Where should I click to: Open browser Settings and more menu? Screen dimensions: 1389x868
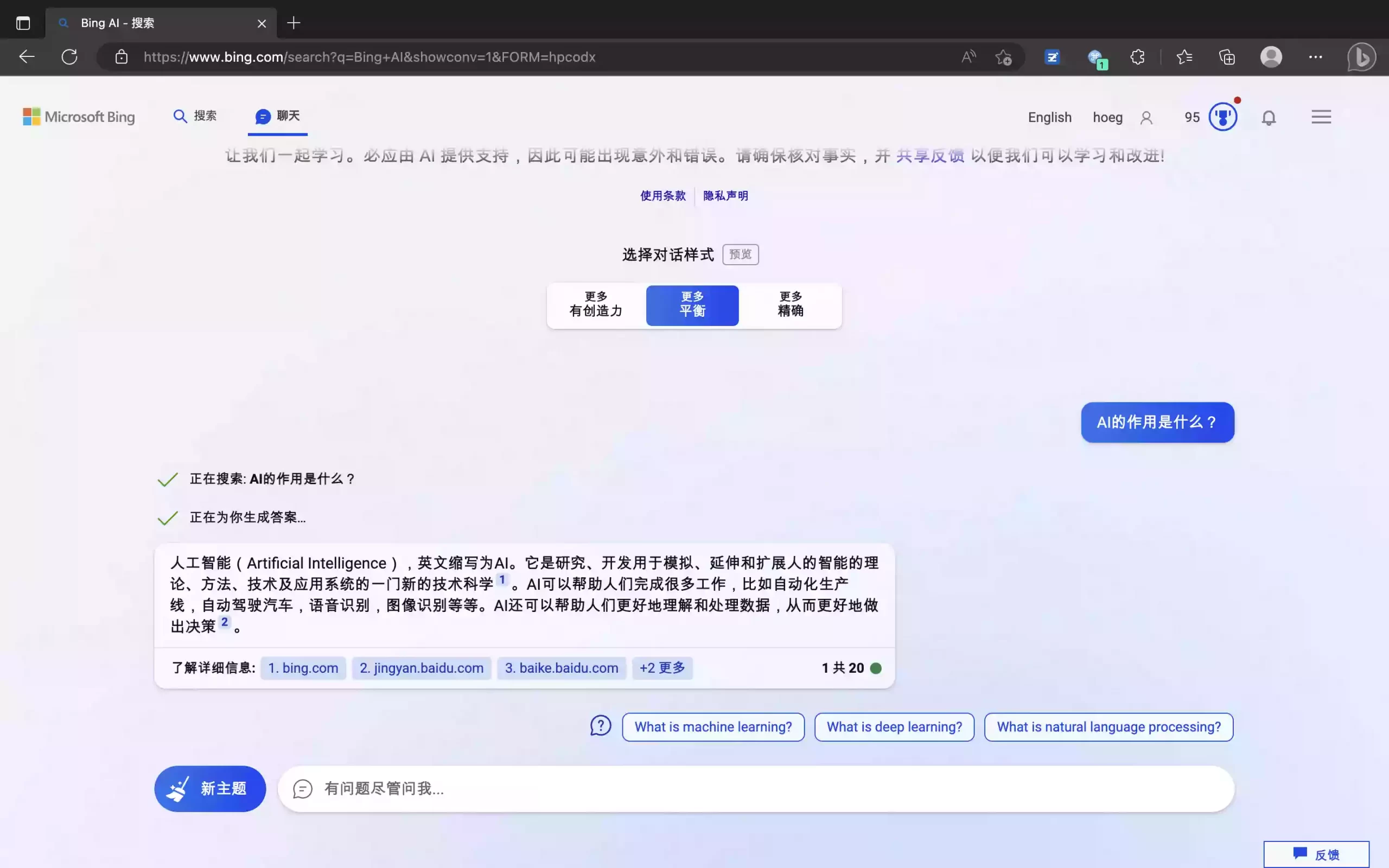tap(1316, 57)
